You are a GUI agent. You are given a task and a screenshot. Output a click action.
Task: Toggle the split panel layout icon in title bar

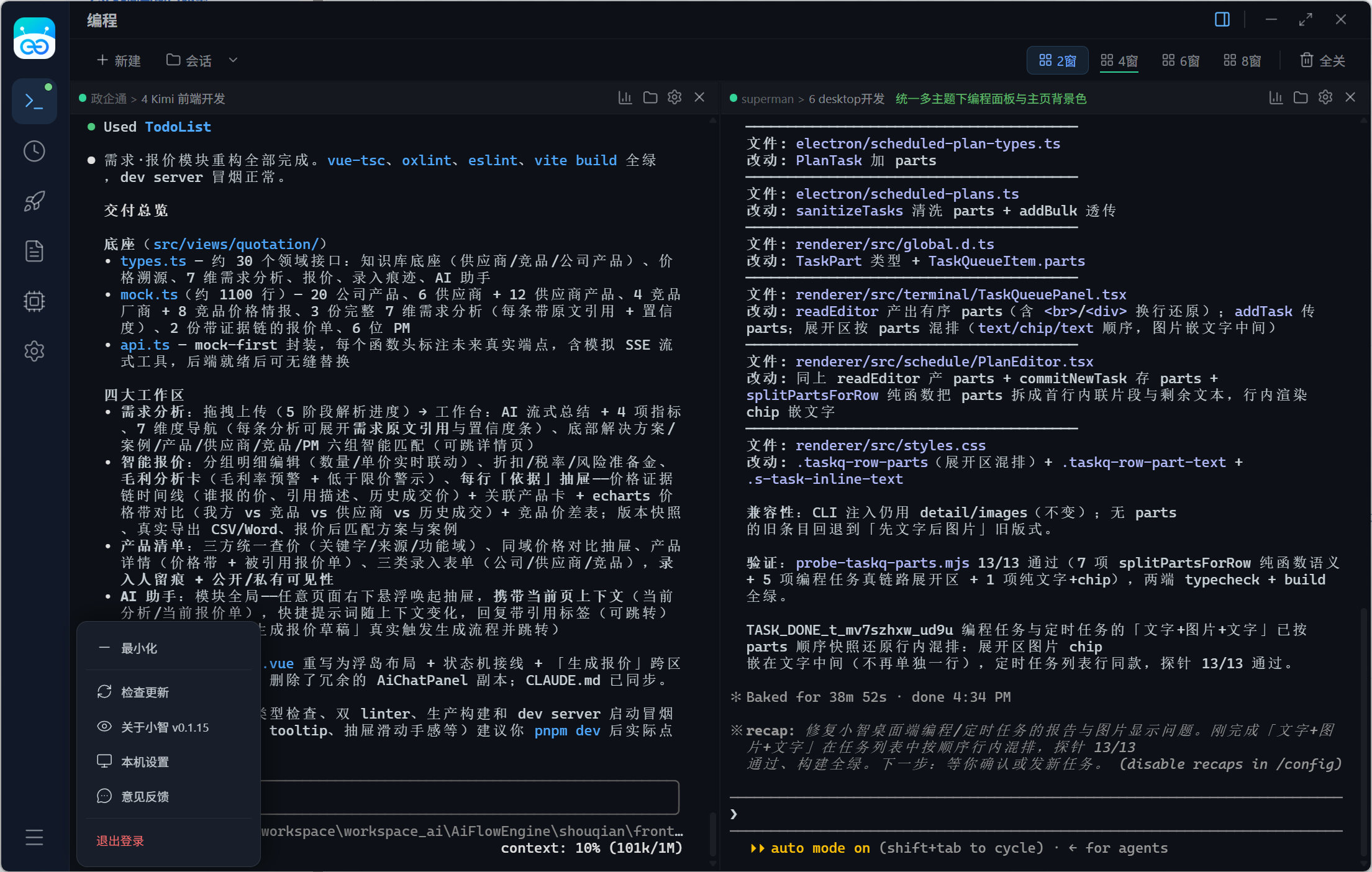click(1222, 20)
